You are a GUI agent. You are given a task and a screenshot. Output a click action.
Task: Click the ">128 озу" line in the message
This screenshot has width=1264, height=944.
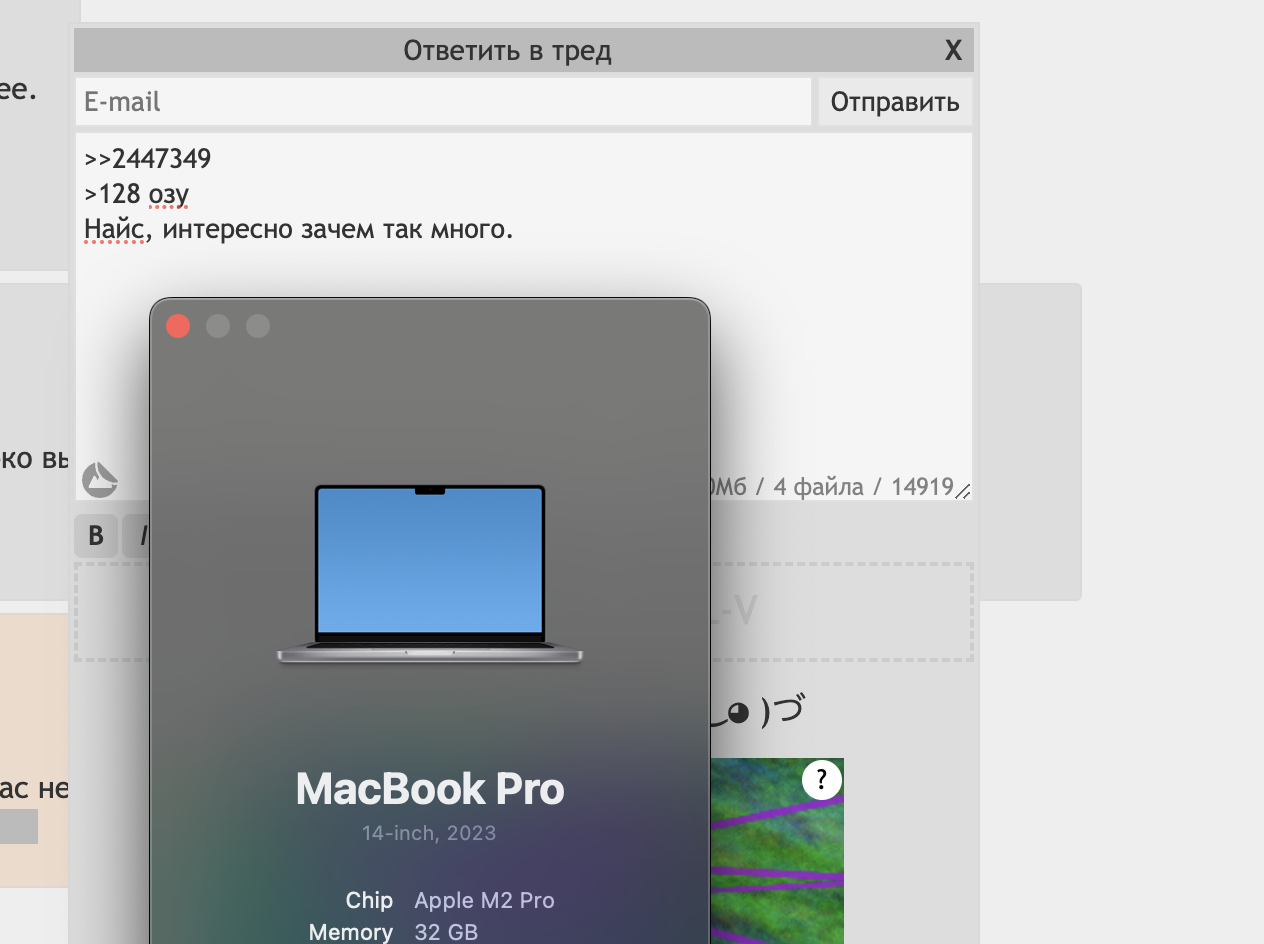pyautogui.click(x=136, y=194)
